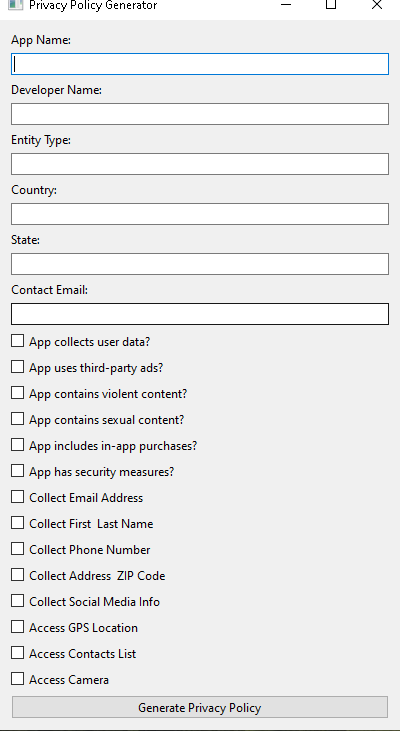Select the Entity Type field

coord(200,164)
